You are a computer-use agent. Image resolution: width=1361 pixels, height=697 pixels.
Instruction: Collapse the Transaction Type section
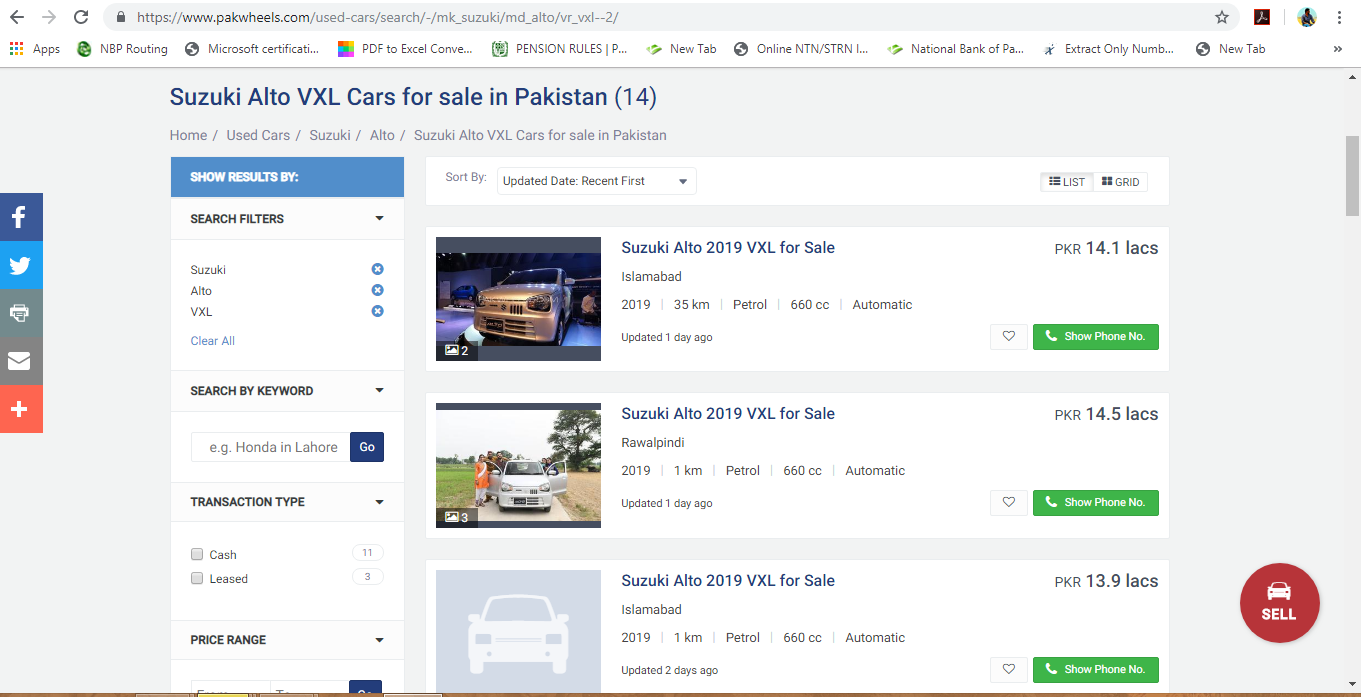point(379,502)
